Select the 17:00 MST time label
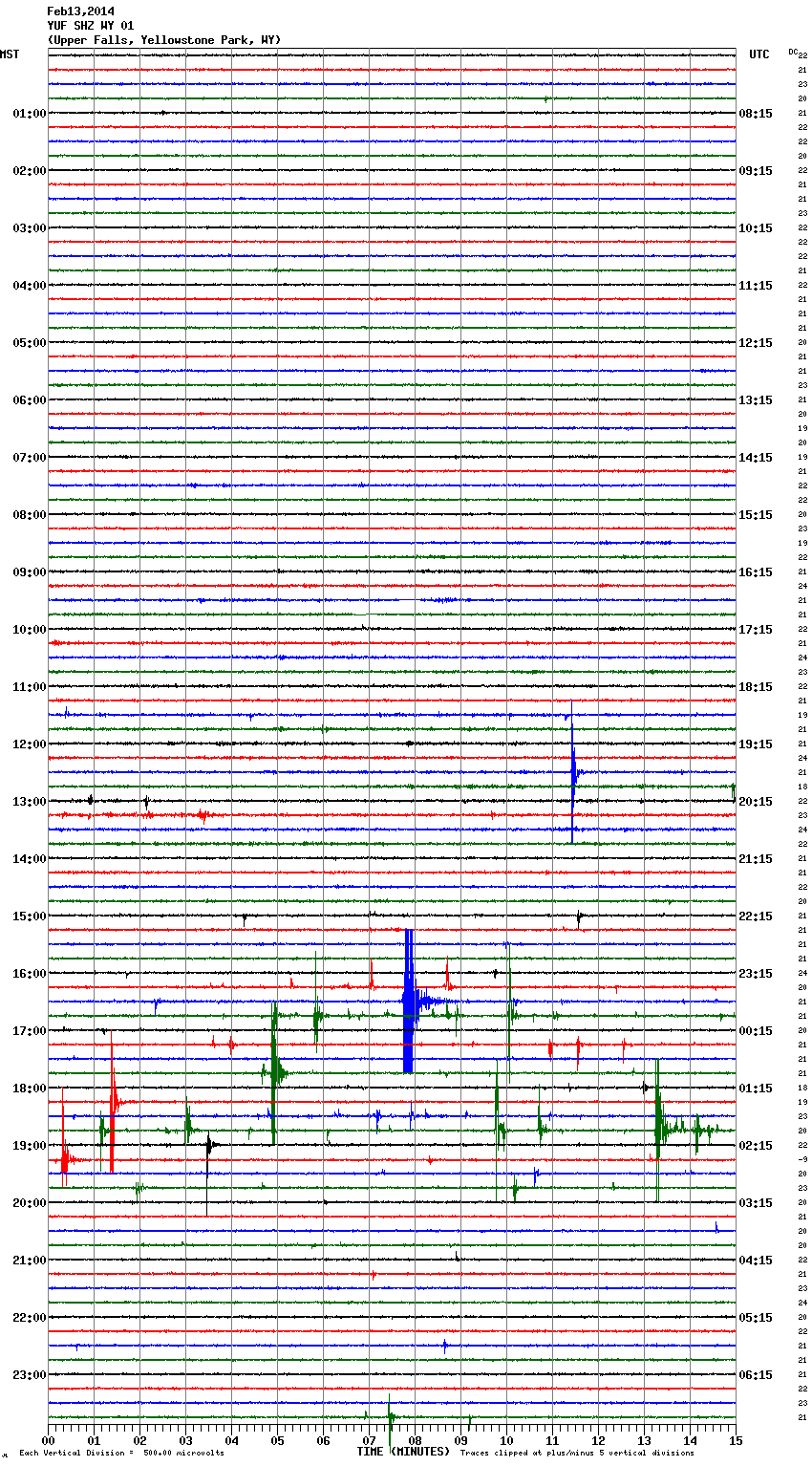 coord(29,1031)
